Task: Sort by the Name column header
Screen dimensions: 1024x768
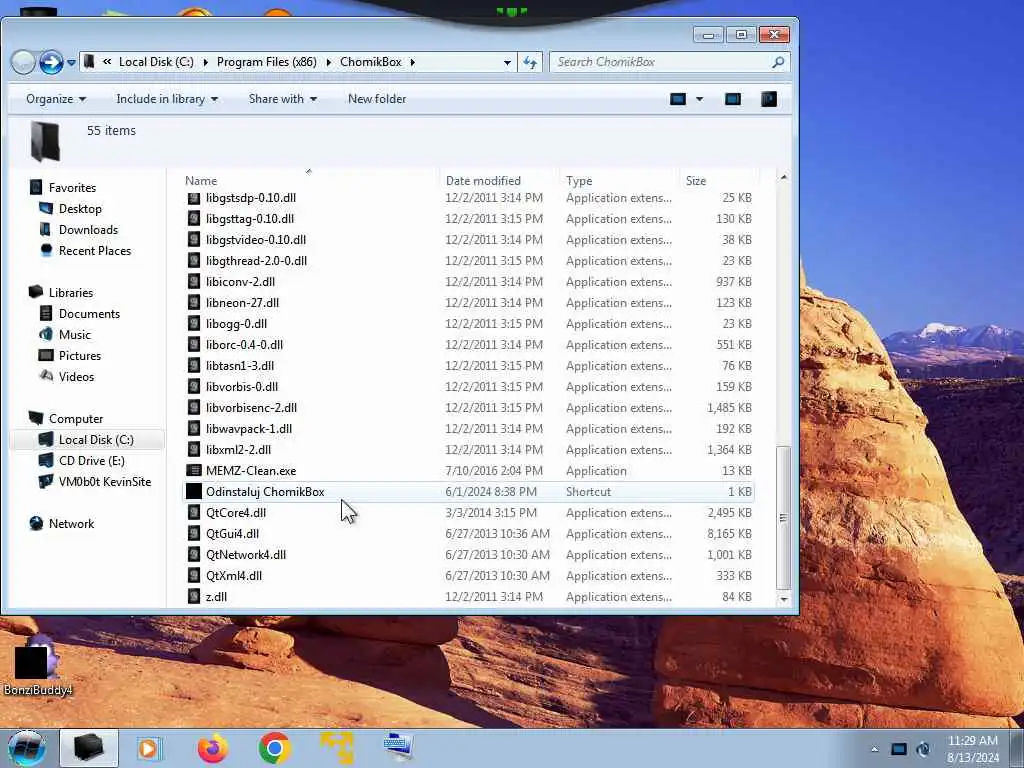Action: coord(200,181)
